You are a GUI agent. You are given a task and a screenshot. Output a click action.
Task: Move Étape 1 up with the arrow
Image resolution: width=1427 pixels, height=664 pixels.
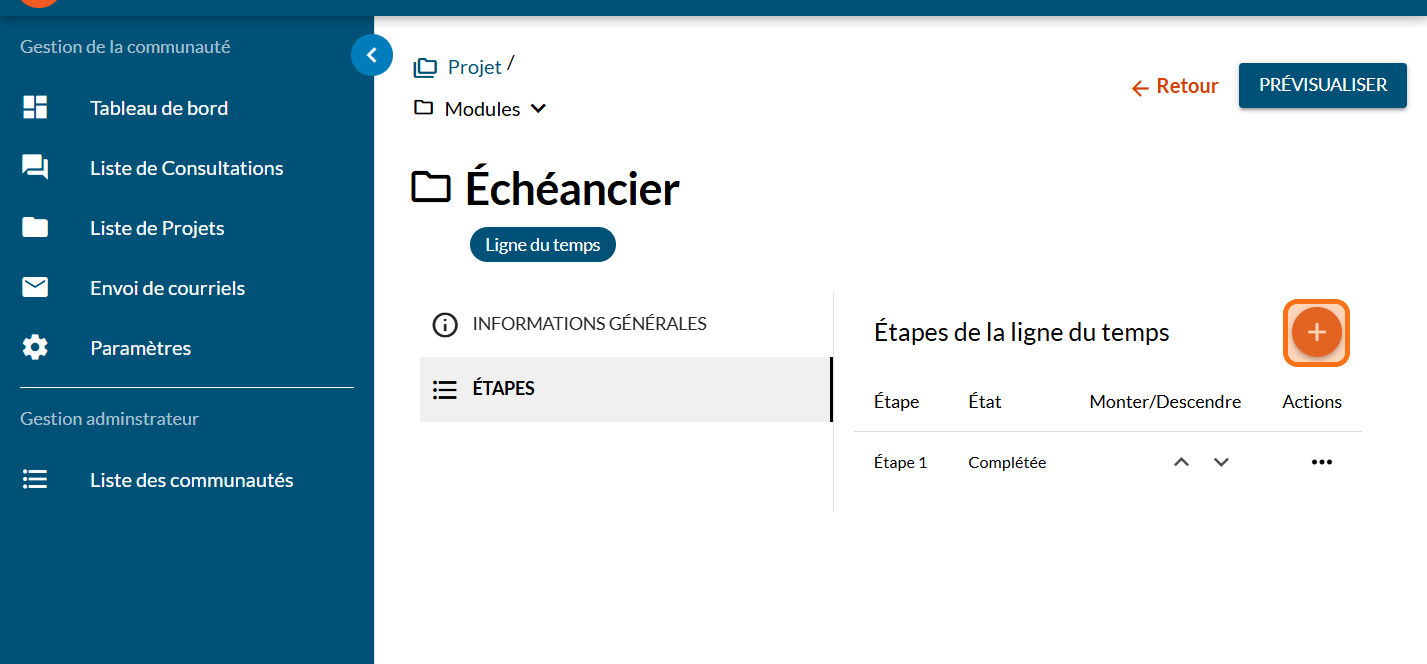tap(1181, 462)
